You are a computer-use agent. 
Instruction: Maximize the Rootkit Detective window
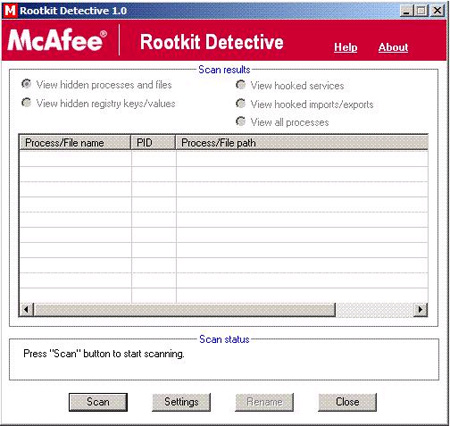(x=421, y=11)
